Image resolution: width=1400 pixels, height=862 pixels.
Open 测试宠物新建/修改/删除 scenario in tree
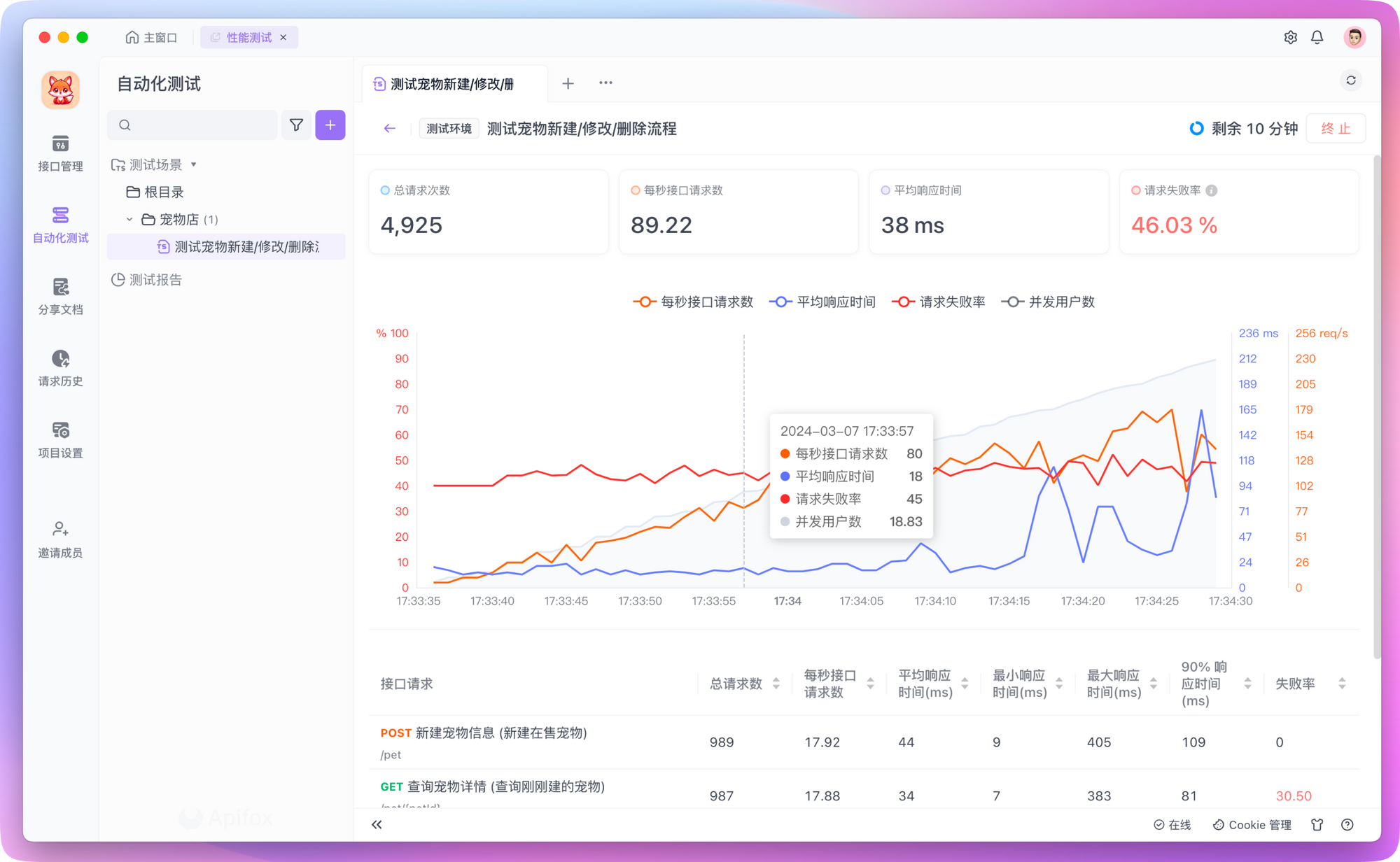coord(226,247)
